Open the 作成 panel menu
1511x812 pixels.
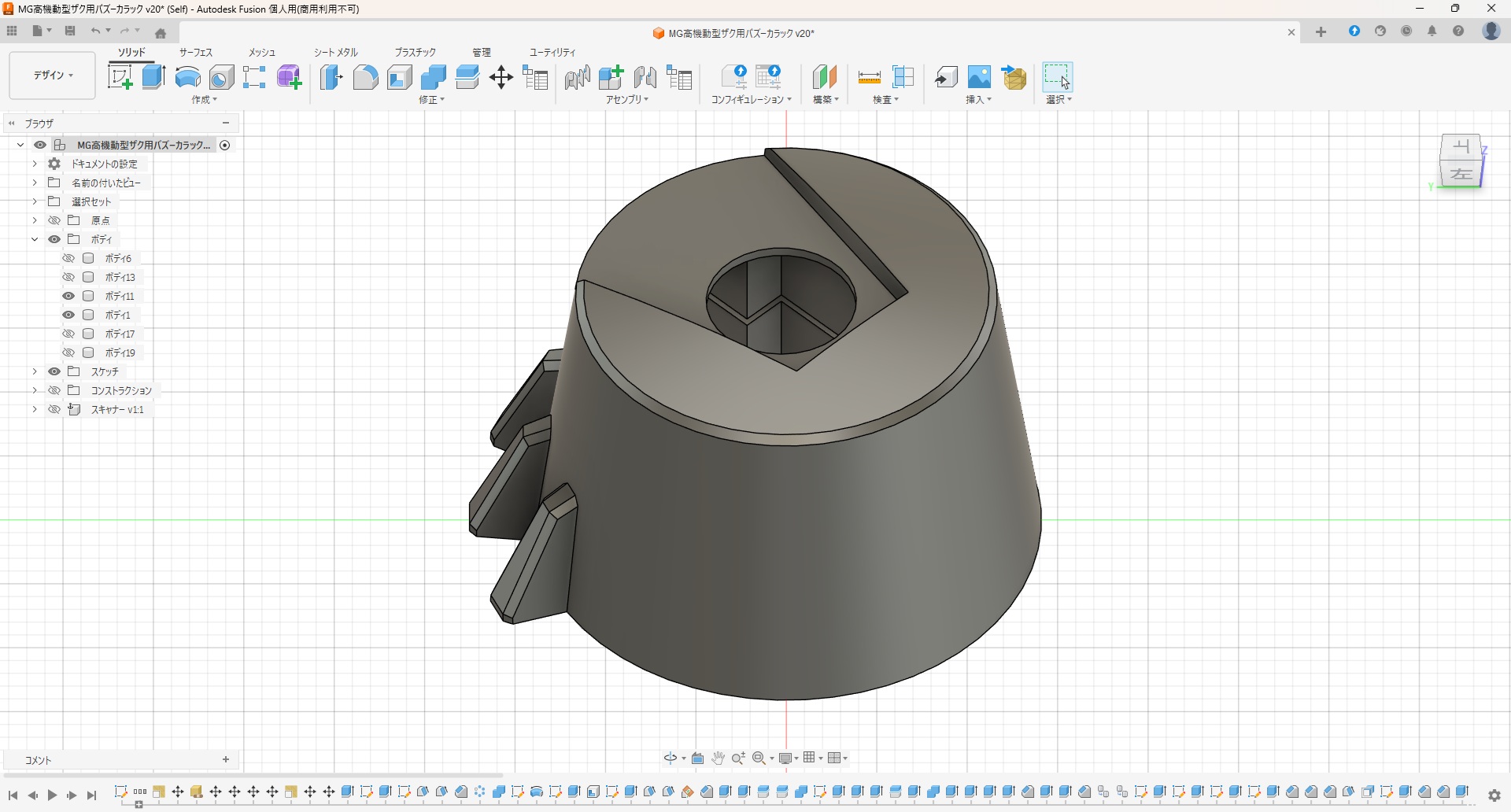204,100
